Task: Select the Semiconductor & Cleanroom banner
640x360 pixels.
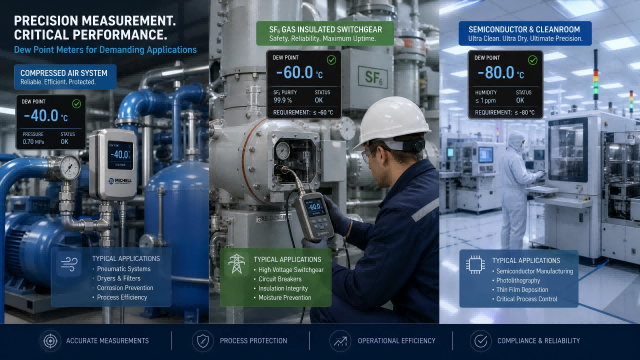Action: click(x=525, y=33)
